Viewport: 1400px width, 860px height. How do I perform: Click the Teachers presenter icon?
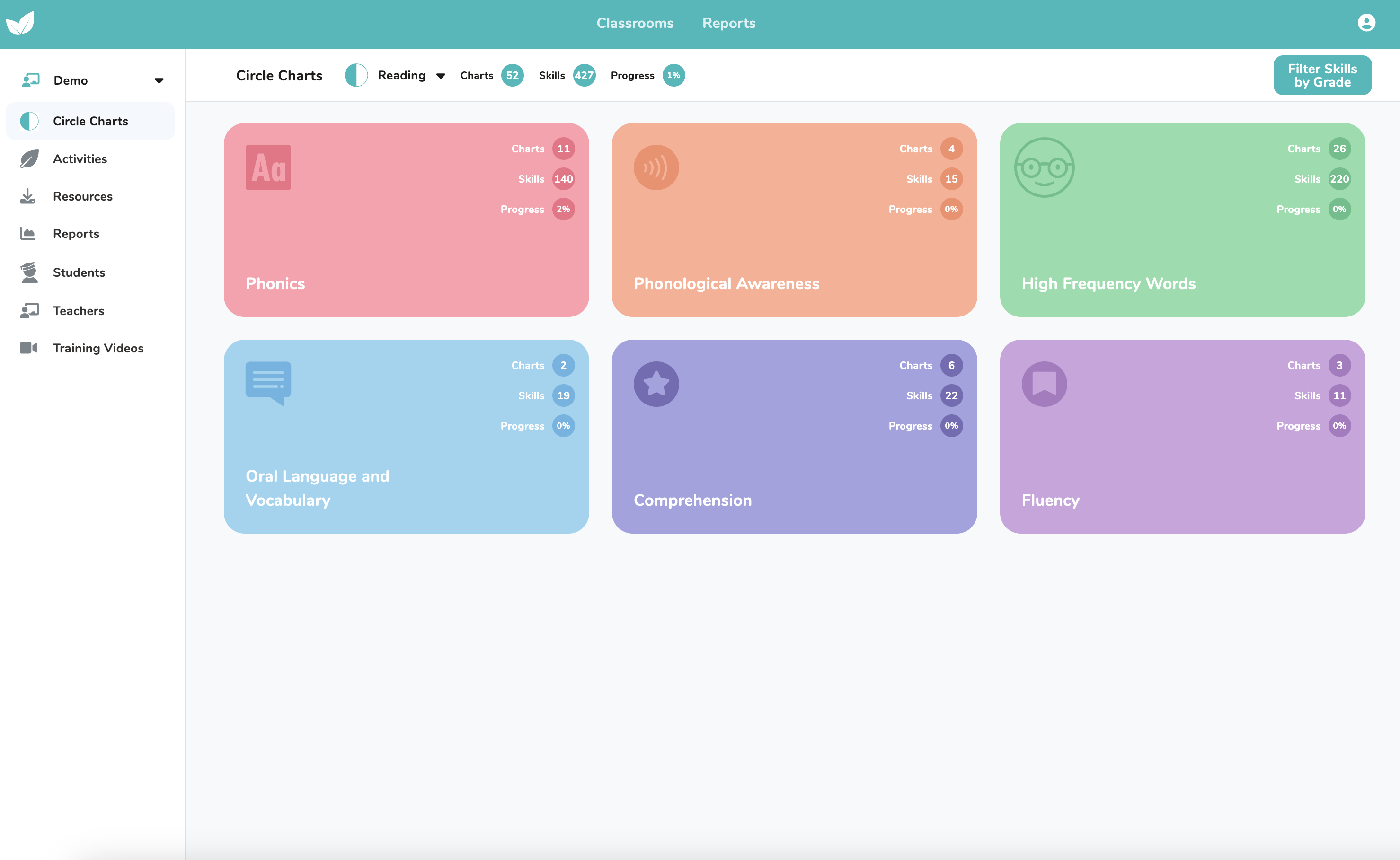pyautogui.click(x=29, y=310)
